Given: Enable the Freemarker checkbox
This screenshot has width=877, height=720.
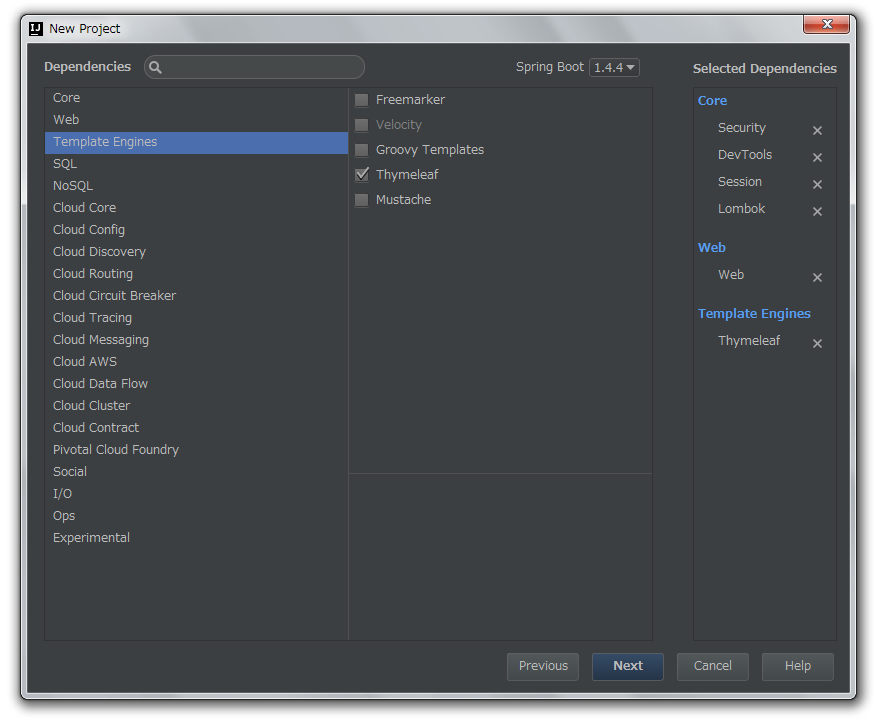Looking at the screenshot, I should pyautogui.click(x=362, y=100).
